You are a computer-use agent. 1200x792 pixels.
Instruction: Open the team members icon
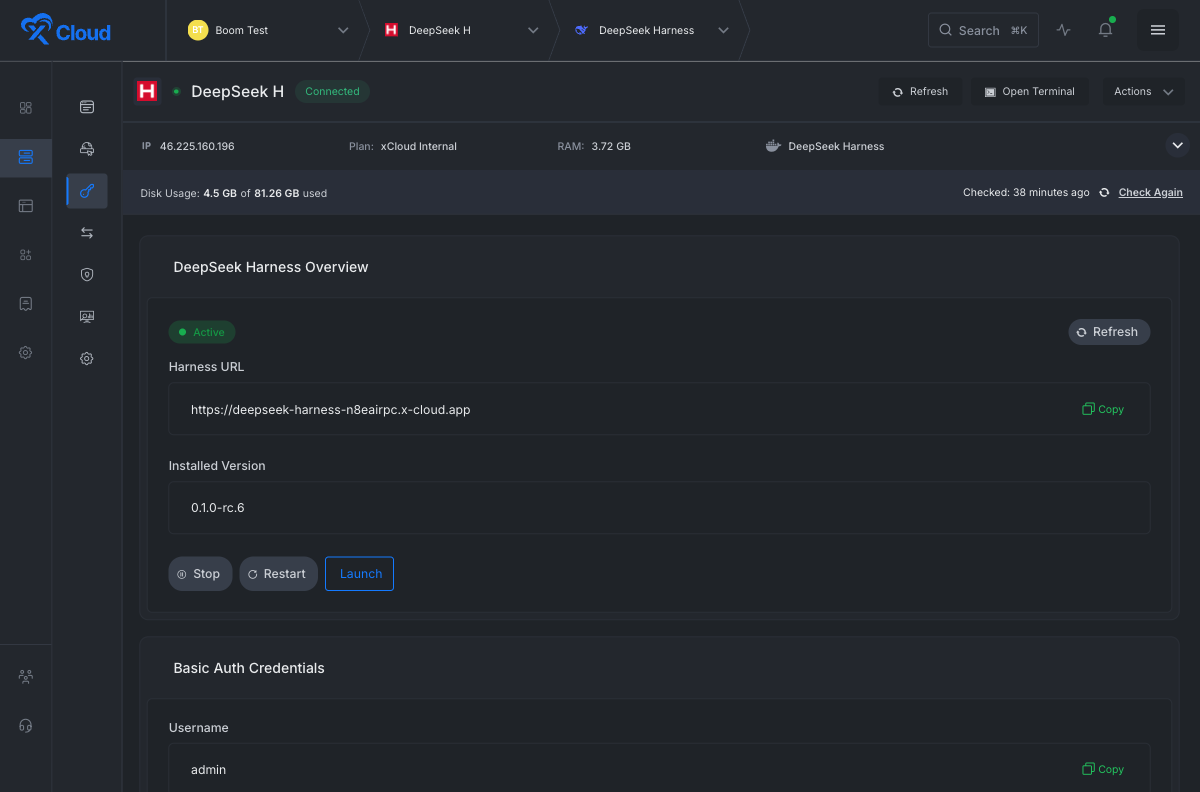click(x=26, y=677)
